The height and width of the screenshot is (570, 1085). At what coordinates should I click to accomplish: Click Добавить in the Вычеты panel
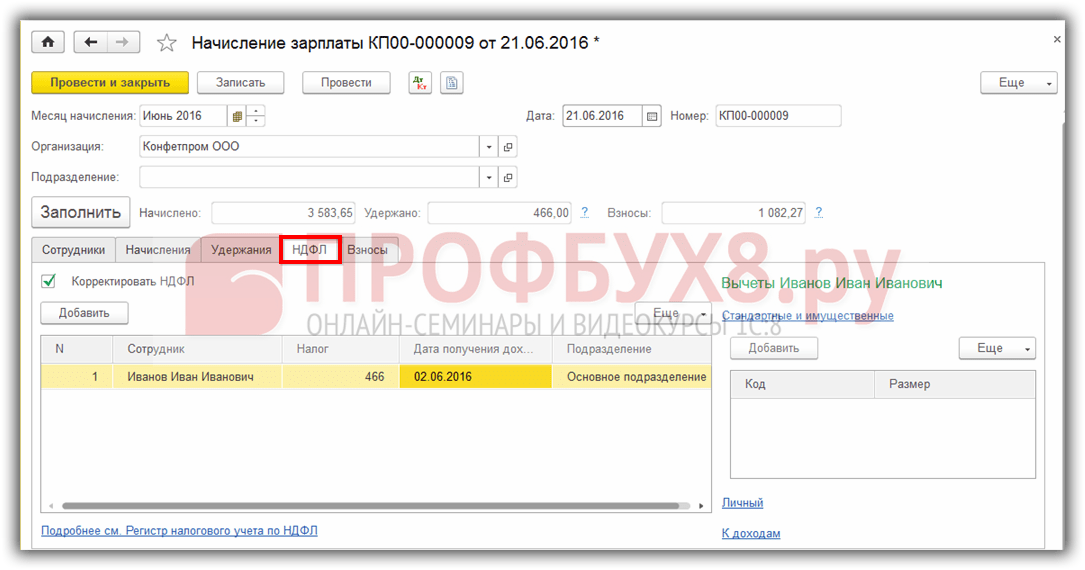[774, 348]
